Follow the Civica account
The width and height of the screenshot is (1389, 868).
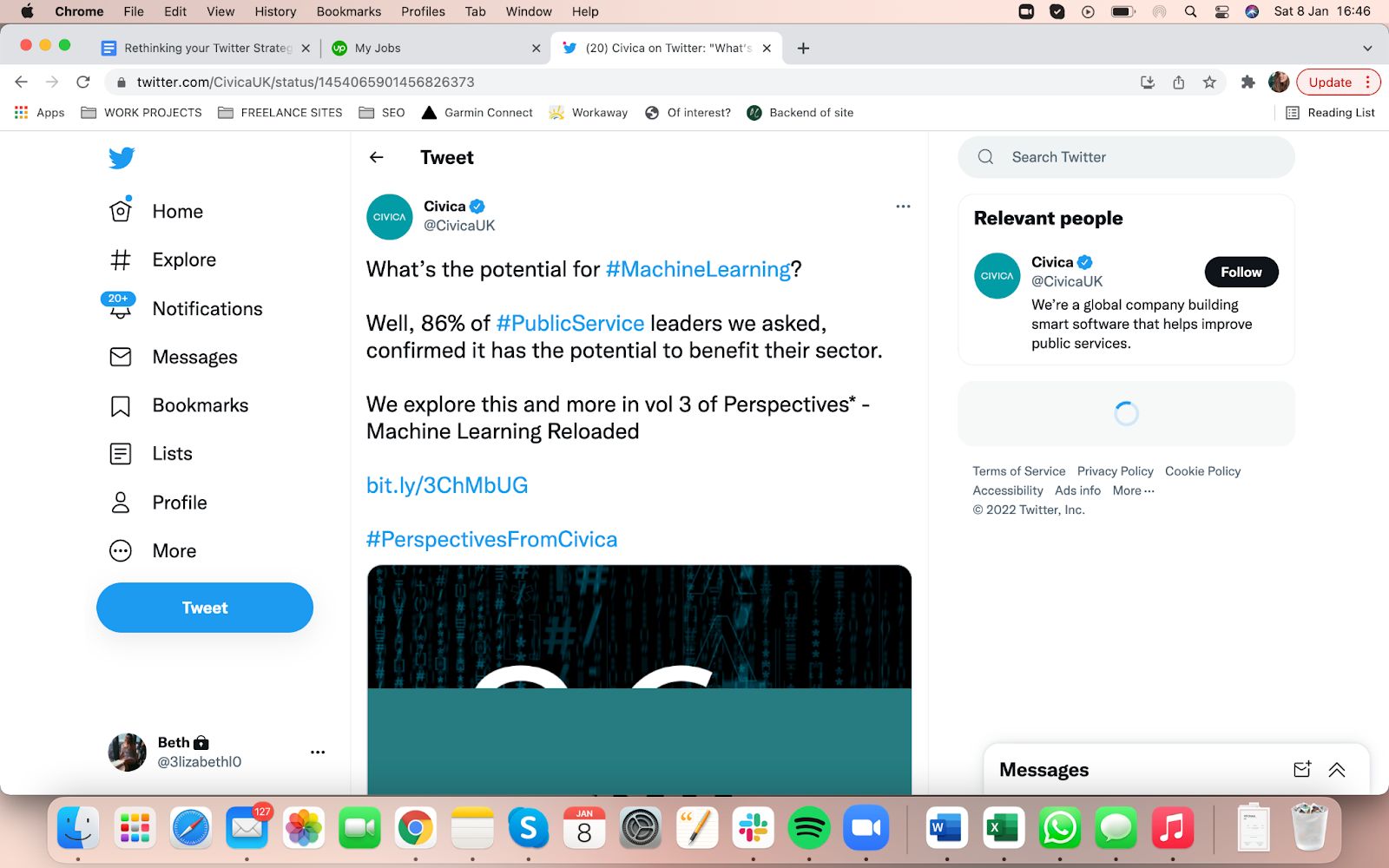(1241, 273)
